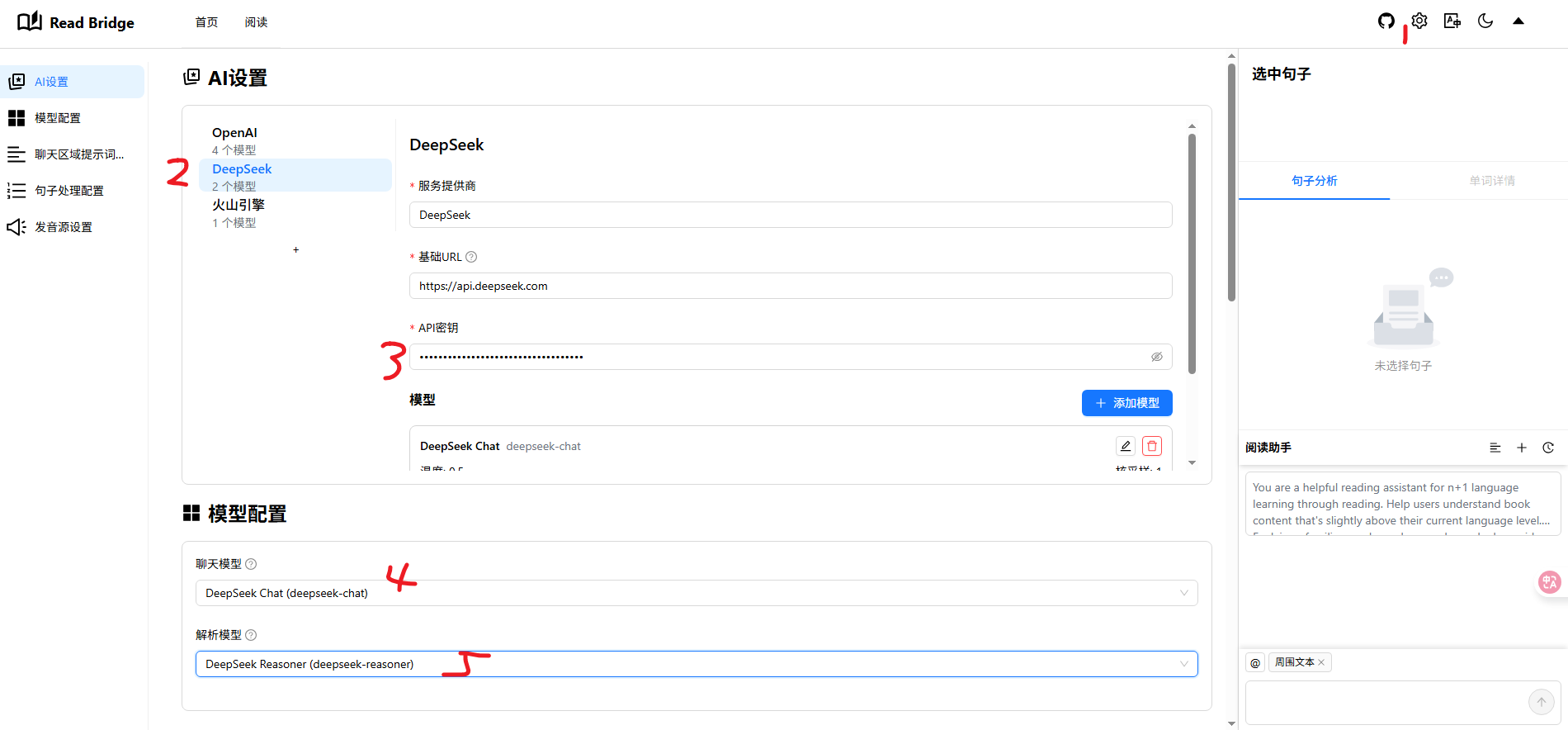Open settings via the gear icon
Viewport: 1568px width, 730px height.
tap(1419, 21)
